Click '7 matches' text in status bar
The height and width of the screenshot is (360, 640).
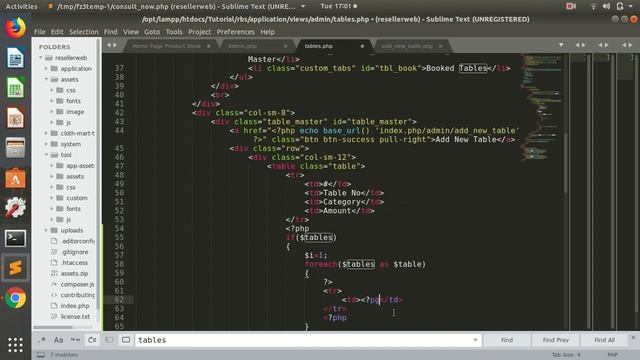64,355
